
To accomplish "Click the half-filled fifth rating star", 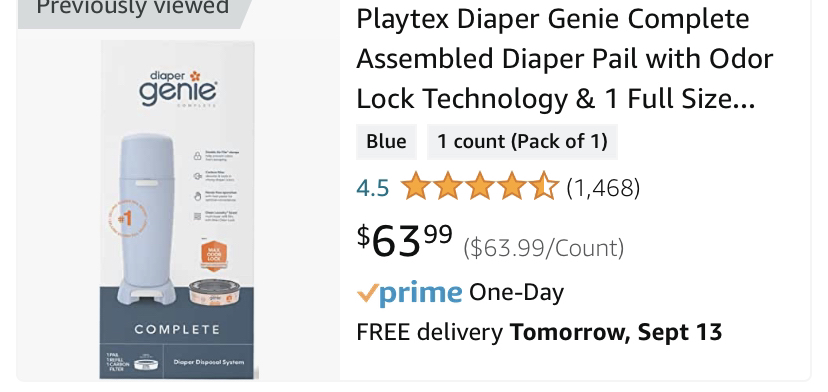I will [x=543, y=186].
